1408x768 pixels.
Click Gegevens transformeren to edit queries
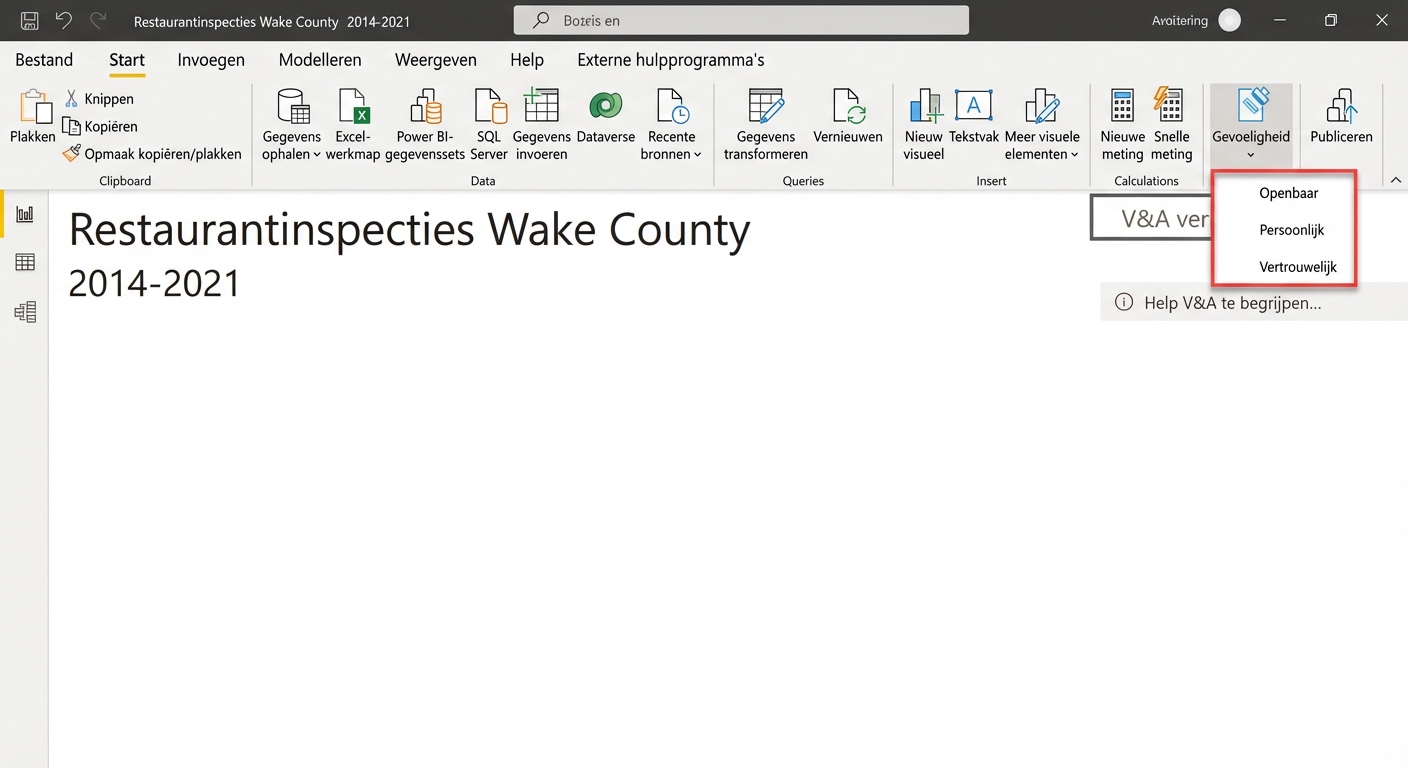click(765, 122)
